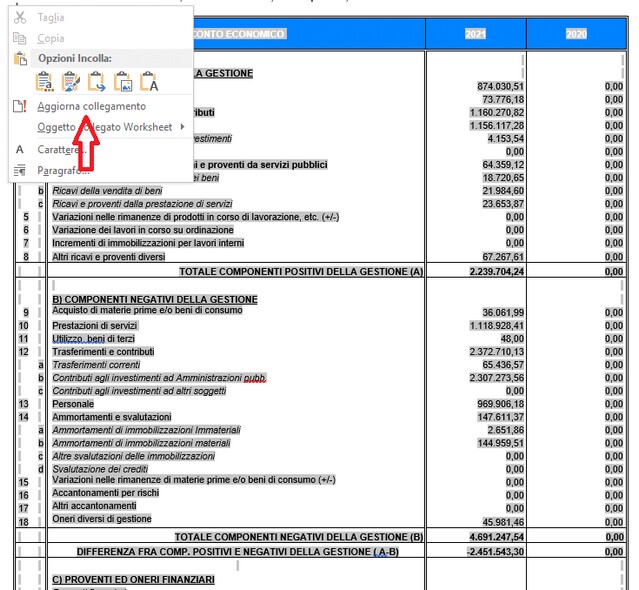Click 'Ammortamenti e svalutazioni' row
This screenshot has width=639, height=590.
(112, 417)
